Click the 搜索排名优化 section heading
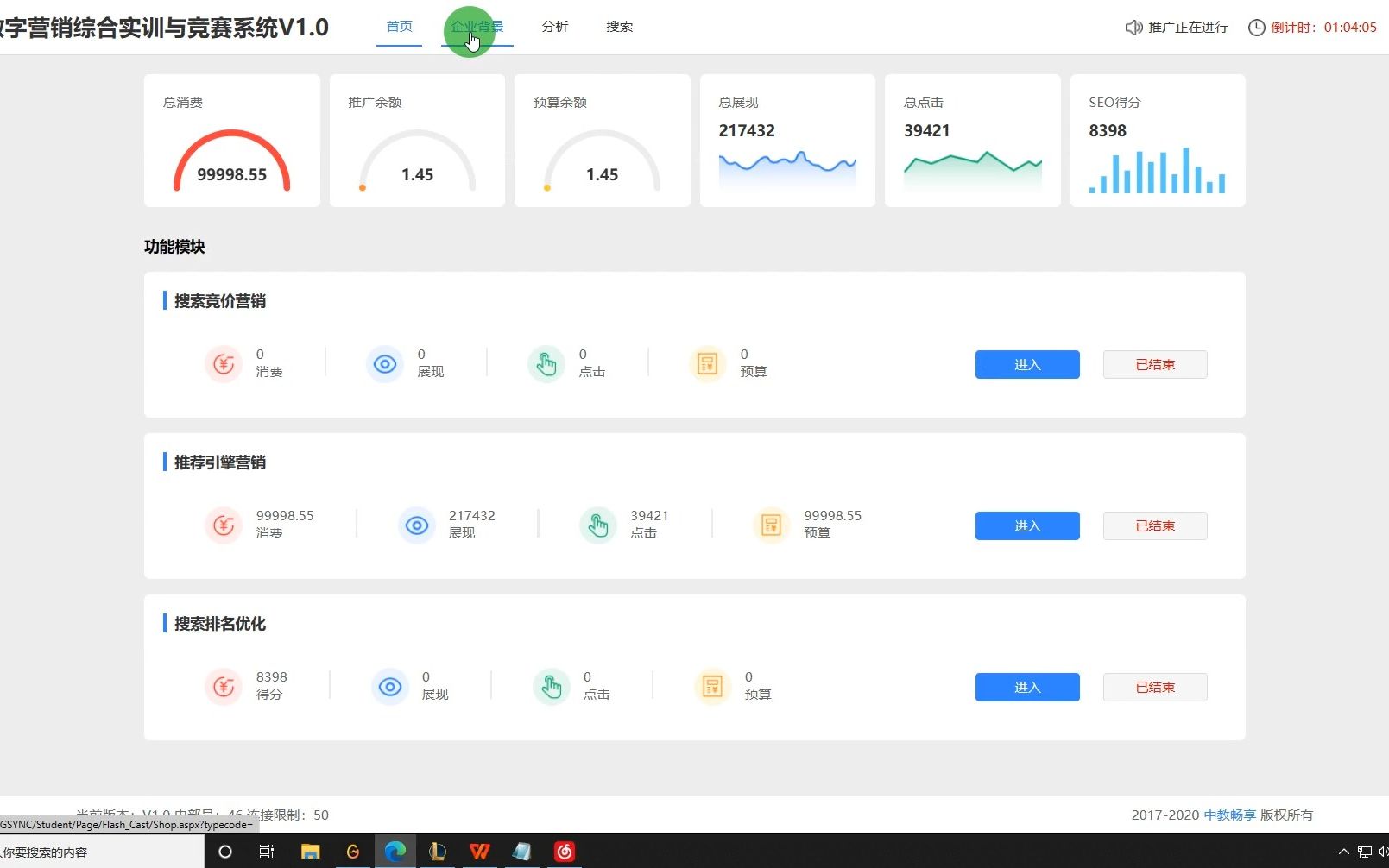Viewport: 1389px width, 868px height. click(x=220, y=624)
